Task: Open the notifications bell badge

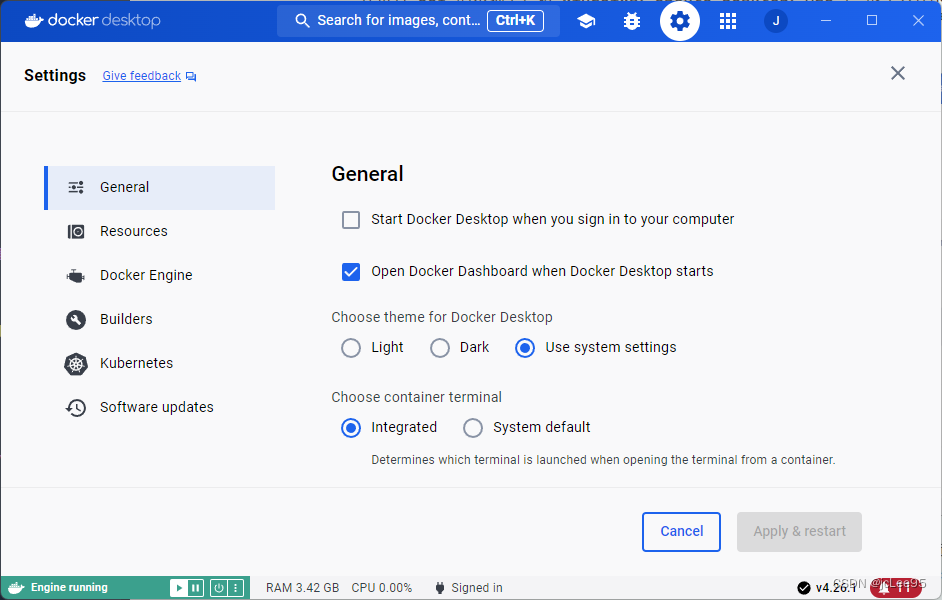Action: coord(895,588)
